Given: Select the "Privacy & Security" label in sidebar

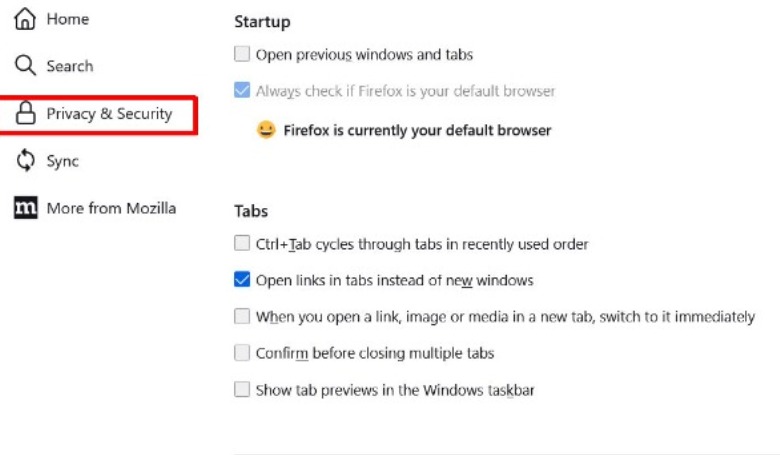Looking at the screenshot, I should (x=109, y=114).
